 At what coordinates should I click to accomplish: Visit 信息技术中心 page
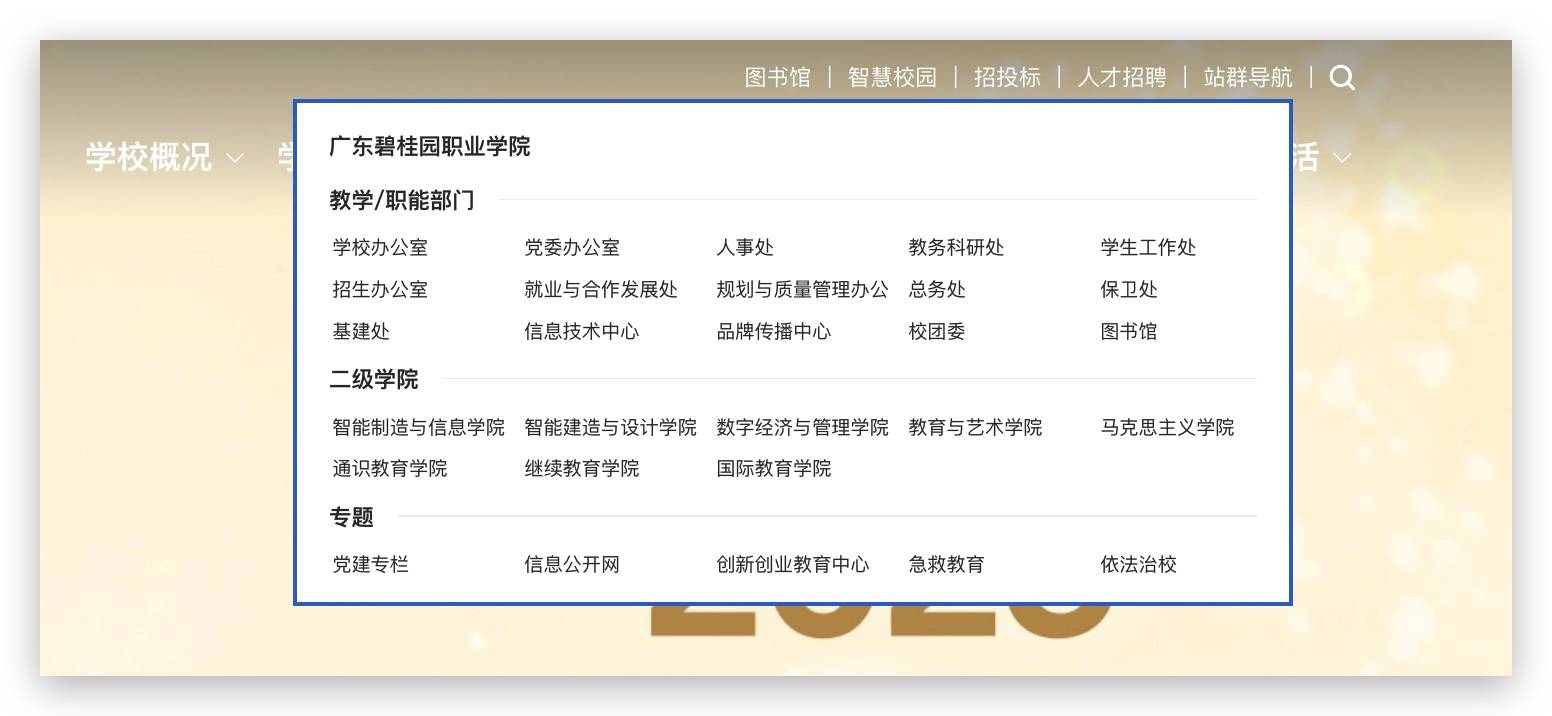click(x=582, y=332)
